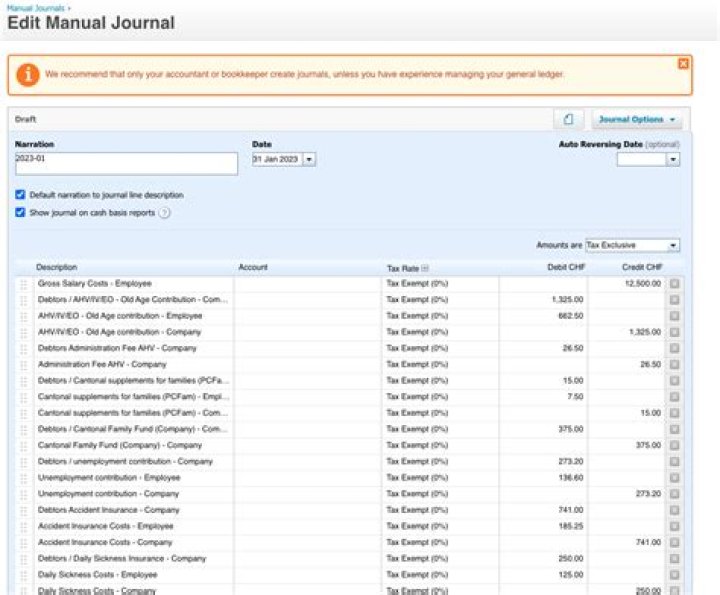Click Tax Rate cell of Administration Fee AHV - Company
Image resolution: width=720 pixels, height=595 pixels.
pyautogui.click(x=441, y=365)
